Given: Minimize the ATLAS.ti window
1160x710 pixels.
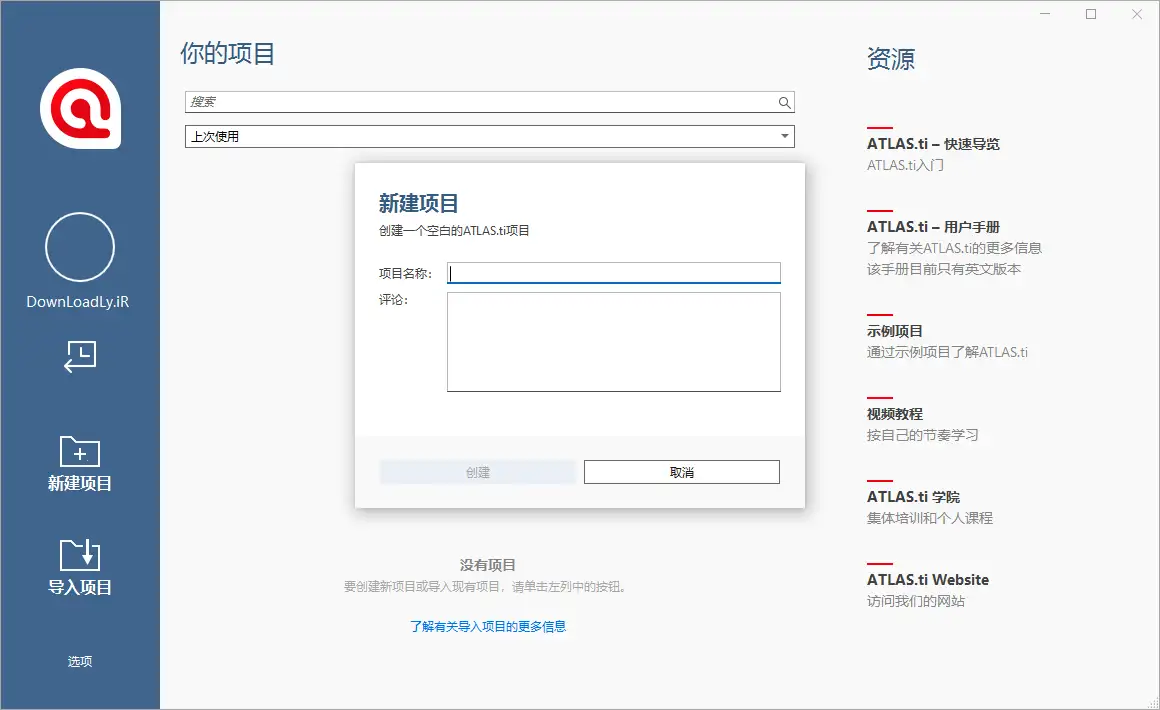Looking at the screenshot, I should tap(1045, 14).
